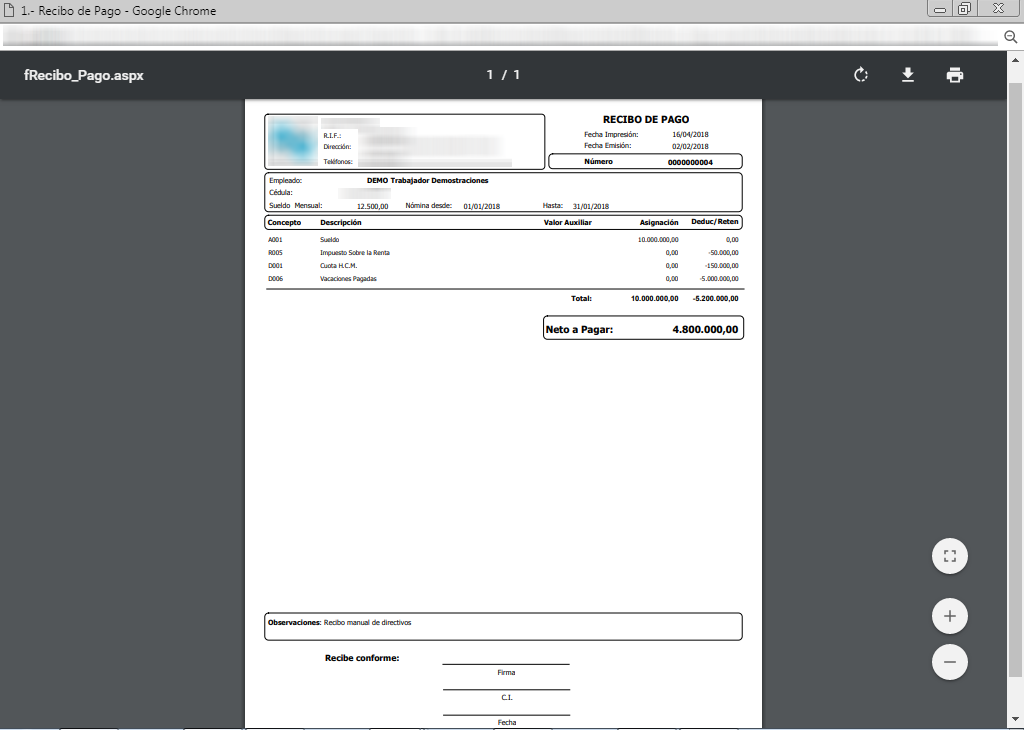The width and height of the screenshot is (1024, 730).
Task: Click Impuesto Sobre la Renta description
Action: pyautogui.click(x=355, y=253)
